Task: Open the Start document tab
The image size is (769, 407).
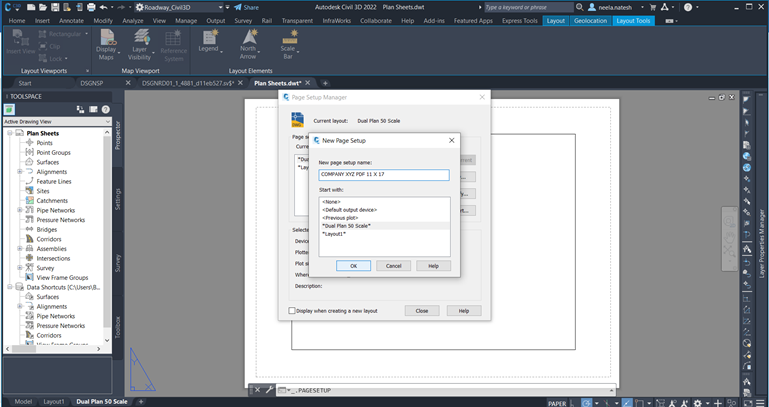Action: coord(25,83)
